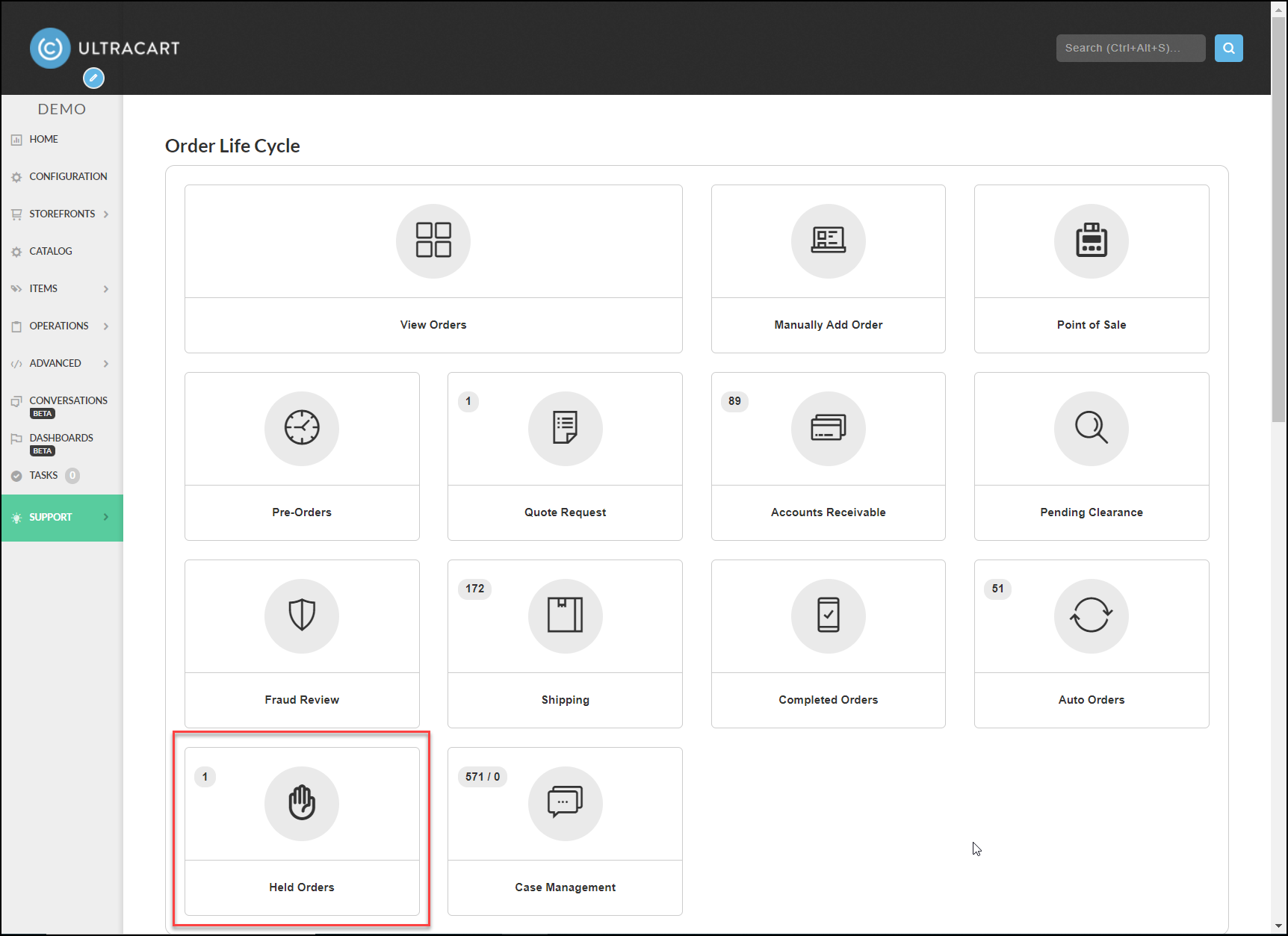Expand the Operations sidebar chevron
1288x936 pixels.
pos(106,326)
